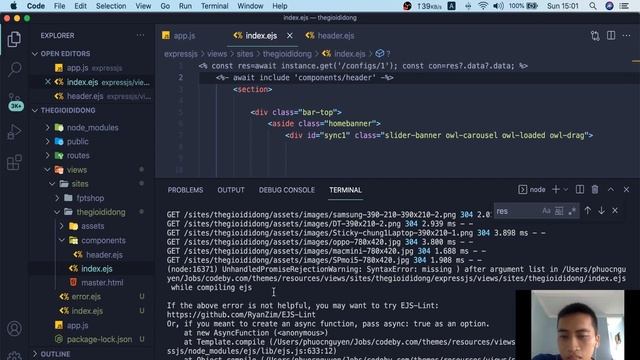Open the Search view in activity bar
The height and width of the screenshot is (360, 640).
14,69
